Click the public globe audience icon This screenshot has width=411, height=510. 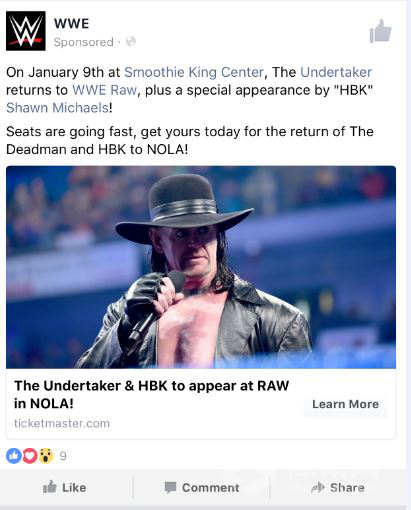pos(131,41)
